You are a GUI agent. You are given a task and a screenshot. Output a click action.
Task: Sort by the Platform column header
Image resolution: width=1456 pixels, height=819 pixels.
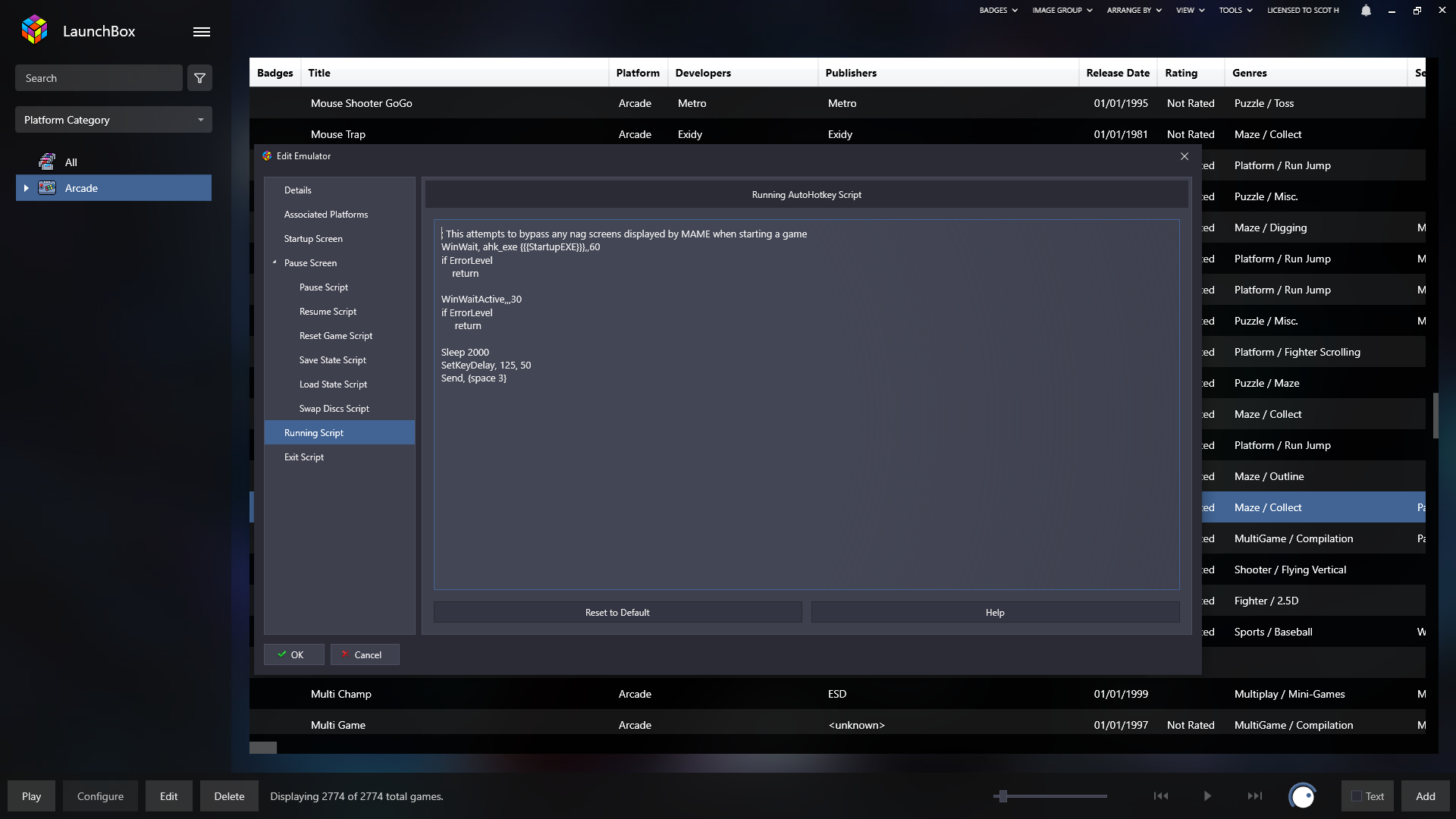pos(638,73)
